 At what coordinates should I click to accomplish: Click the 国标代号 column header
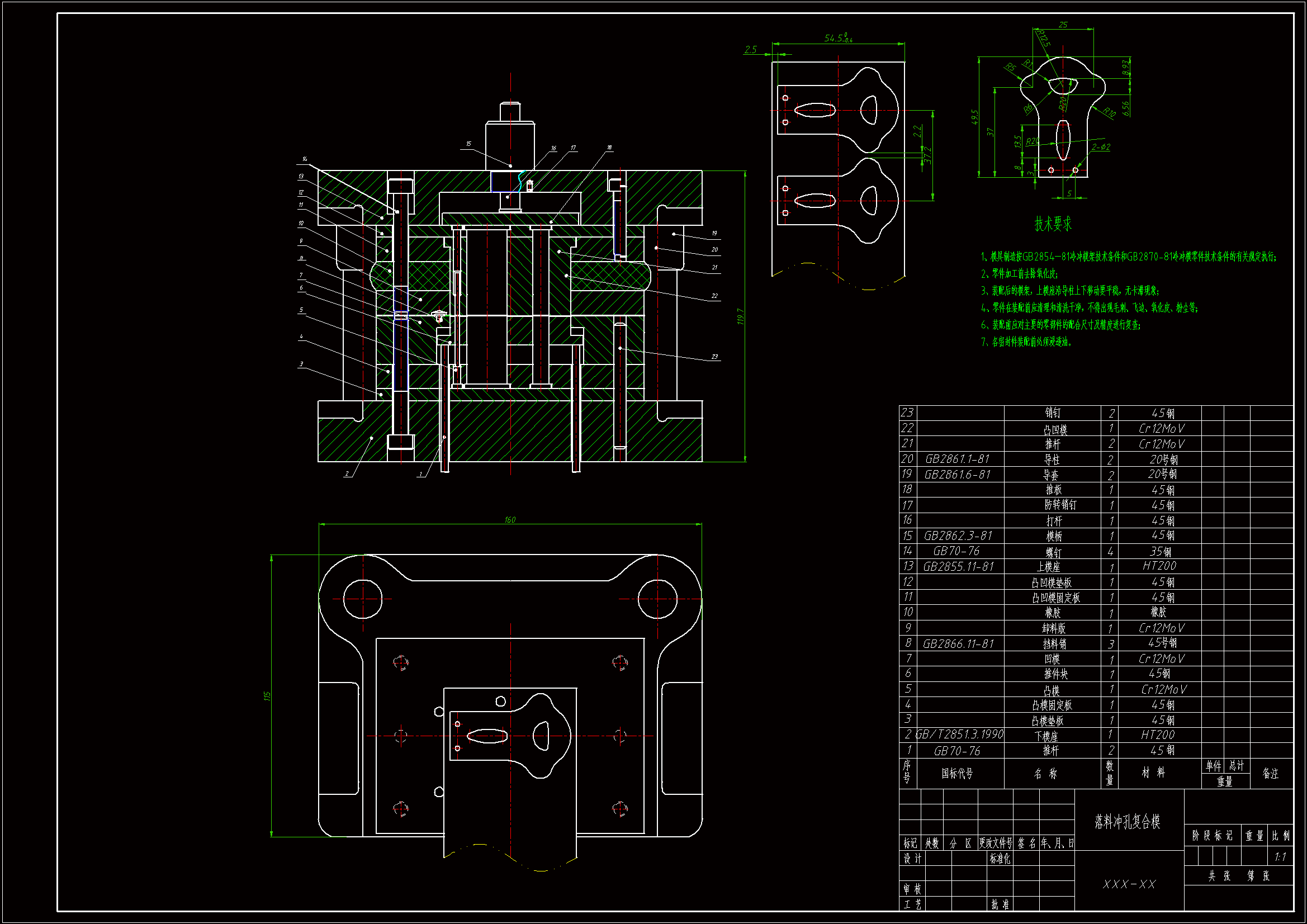[x=957, y=773]
